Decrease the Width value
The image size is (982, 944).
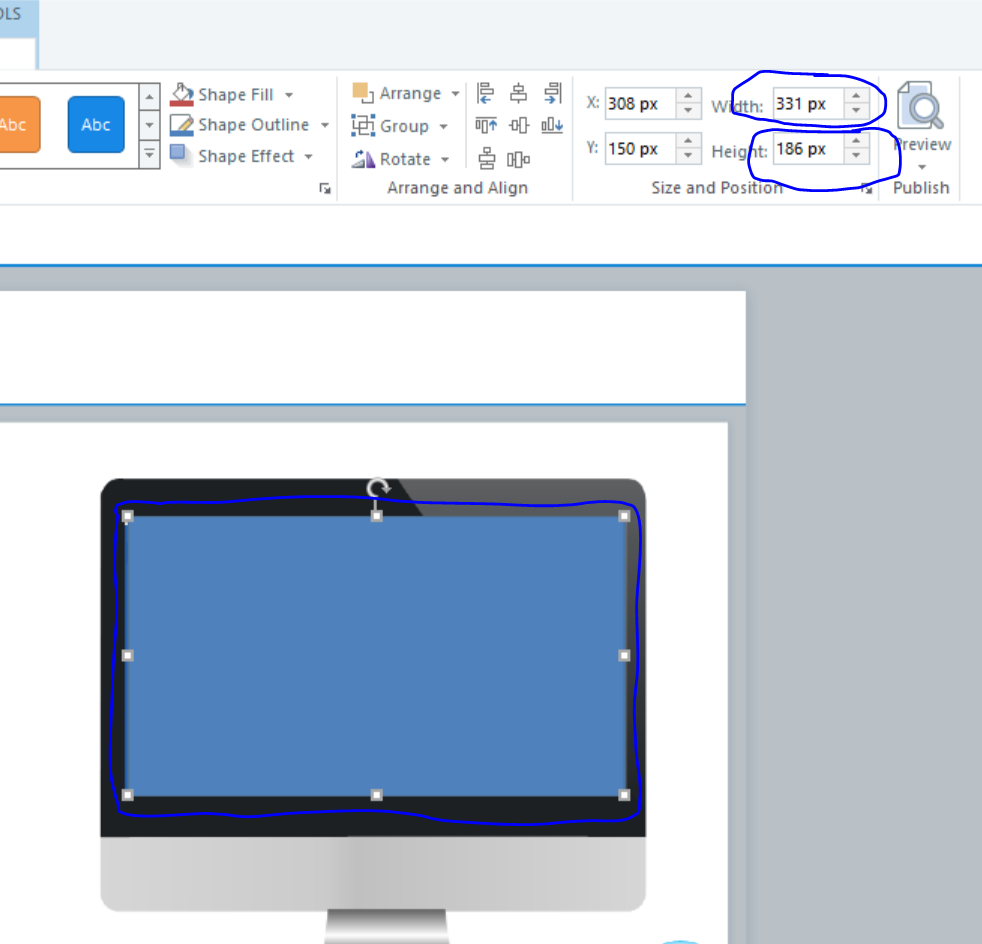click(856, 111)
